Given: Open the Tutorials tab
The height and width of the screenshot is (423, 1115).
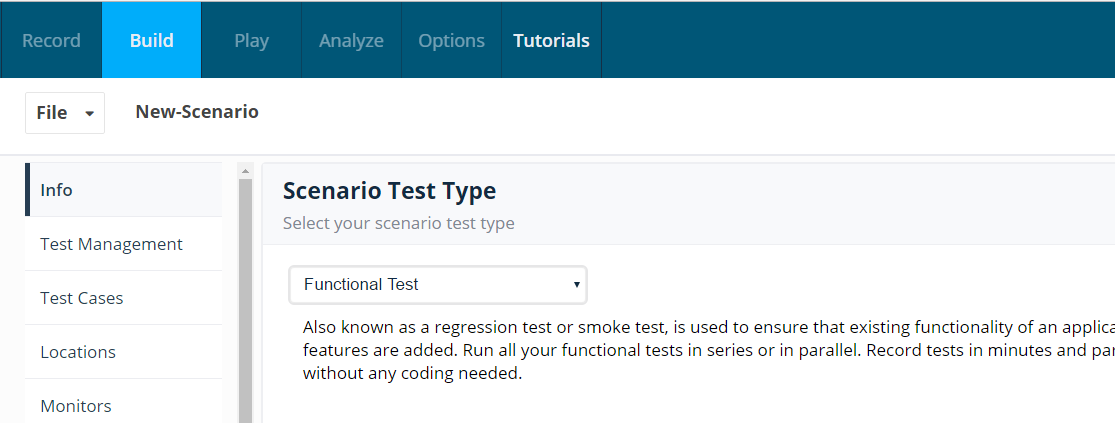Looking at the screenshot, I should point(552,41).
